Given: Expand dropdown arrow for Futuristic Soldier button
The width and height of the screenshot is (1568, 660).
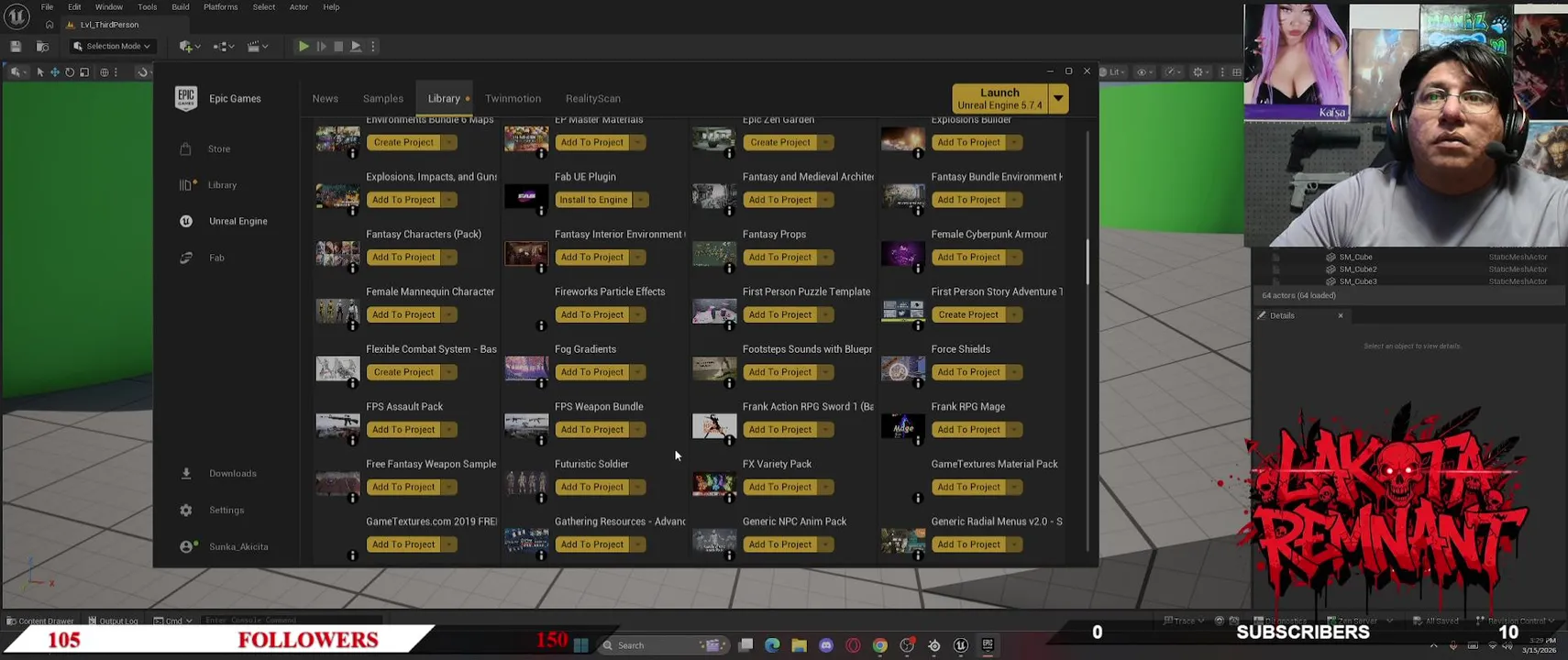Looking at the screenshot, I should coord(637,487).
